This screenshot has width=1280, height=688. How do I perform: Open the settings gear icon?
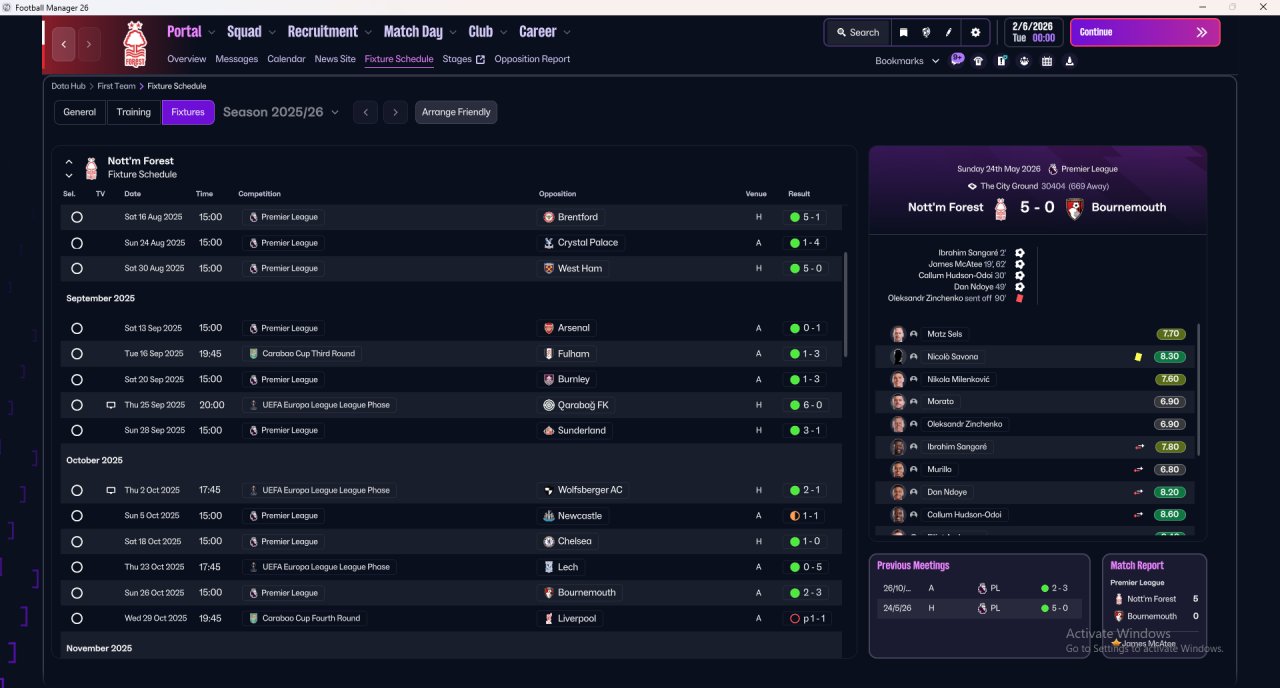pyautogui.click(x=976, y=32)
